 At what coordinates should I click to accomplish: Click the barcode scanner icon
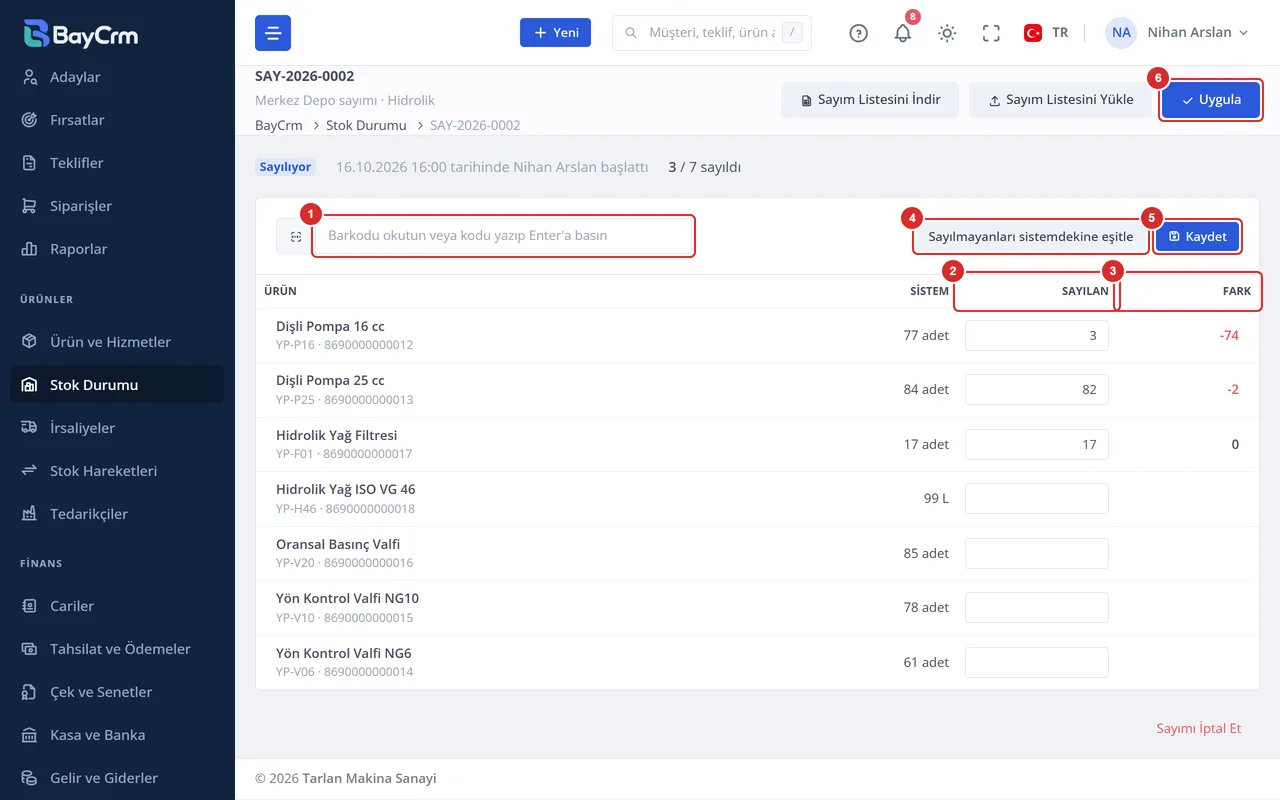click(296, 236)
